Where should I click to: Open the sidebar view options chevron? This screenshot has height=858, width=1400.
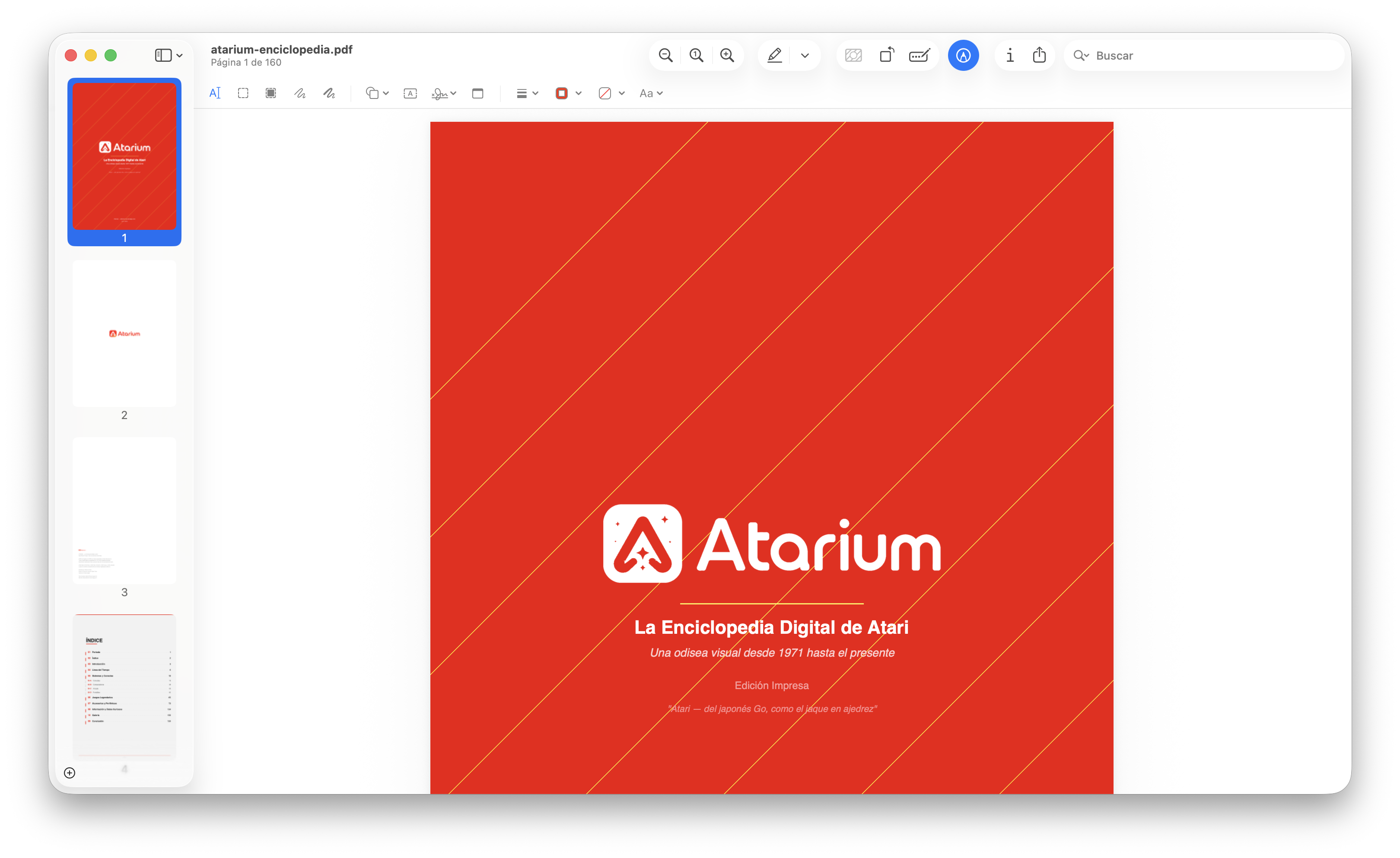180,56
